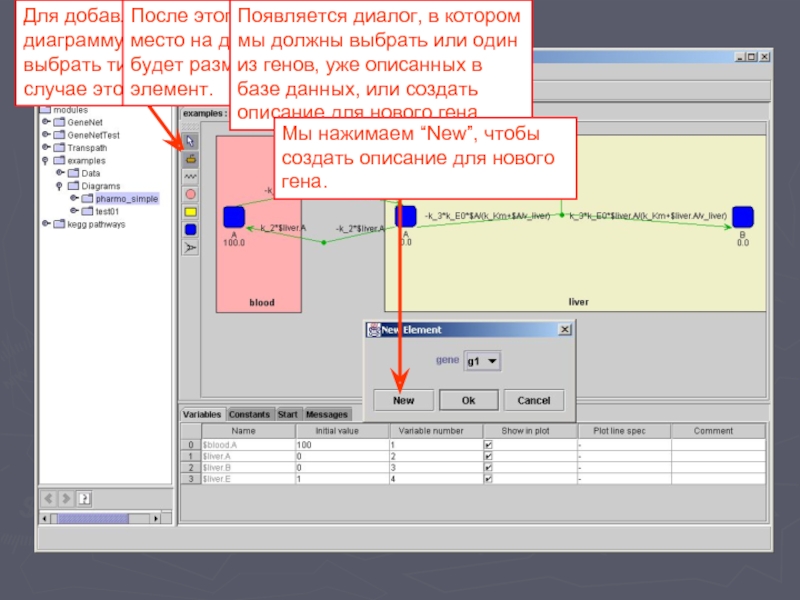Viewport: 800px width, 600px height.
Task: Expand the test01 tree node
Action: coord(74,211)
